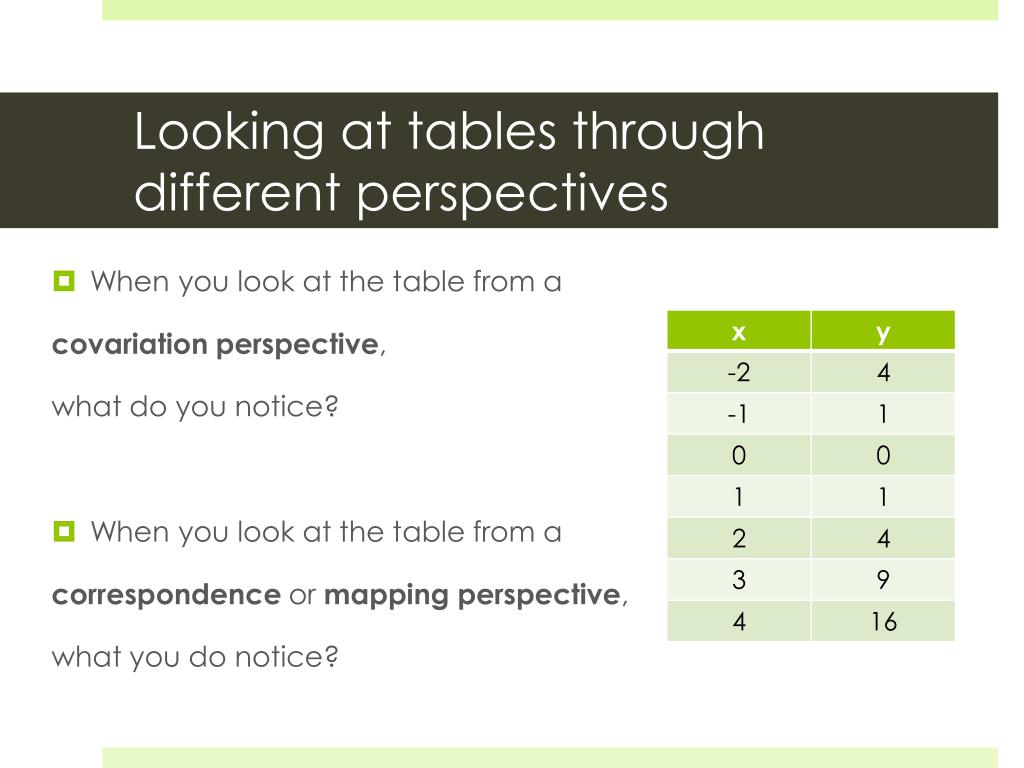1024x768 pixels.
Task: Click the x column header
Action: click(739, 330)
